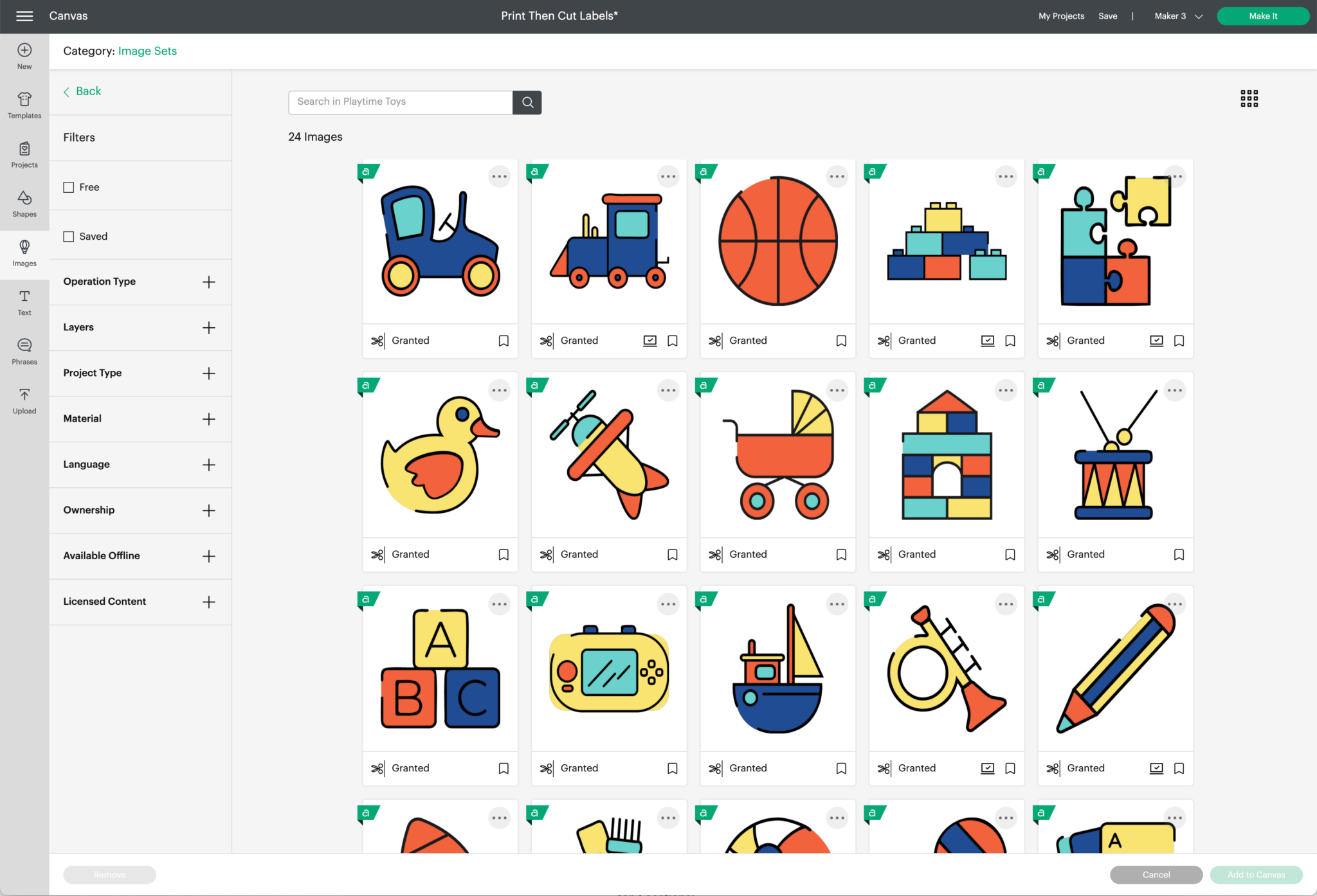
Task: Click the search magnifier button
Action: (x=527, y=102)
